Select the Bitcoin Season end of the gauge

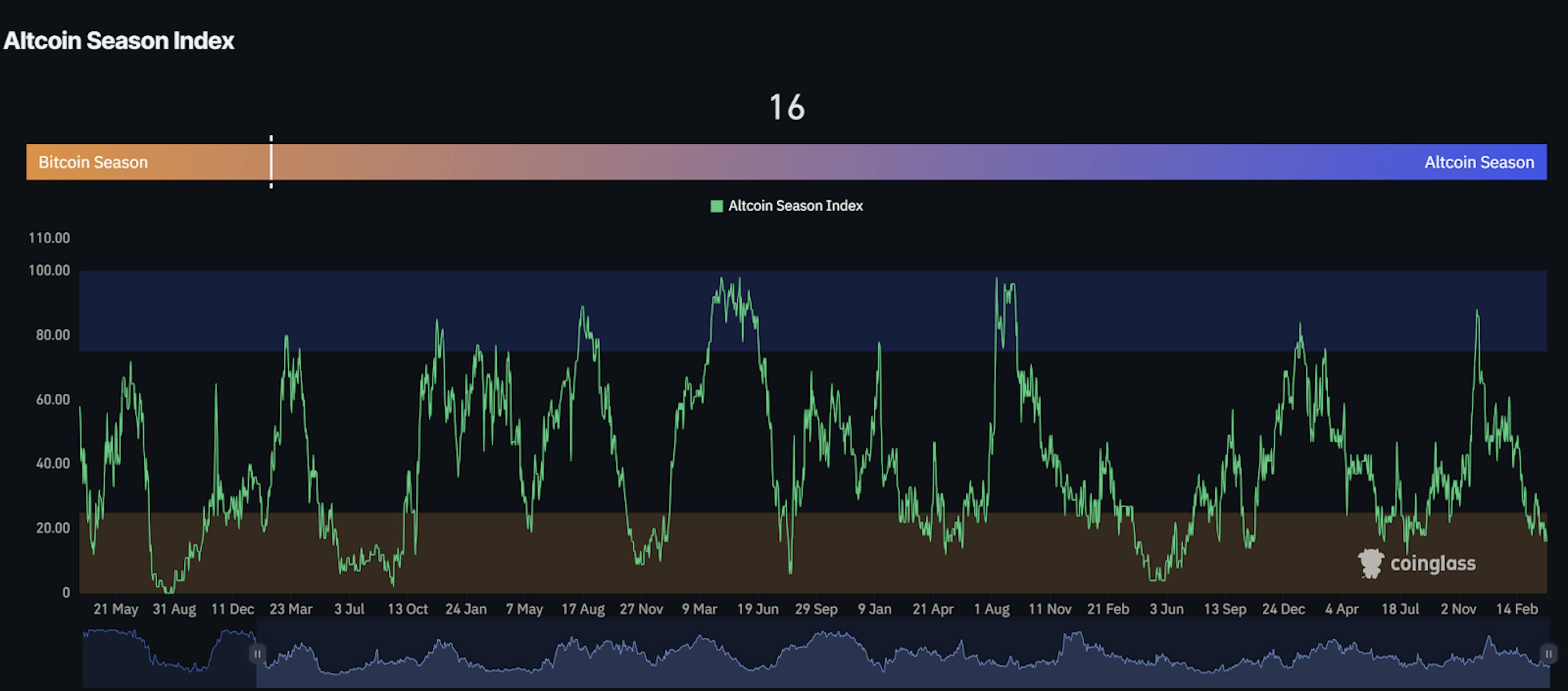pyautogui.click(x=93, y=162)
